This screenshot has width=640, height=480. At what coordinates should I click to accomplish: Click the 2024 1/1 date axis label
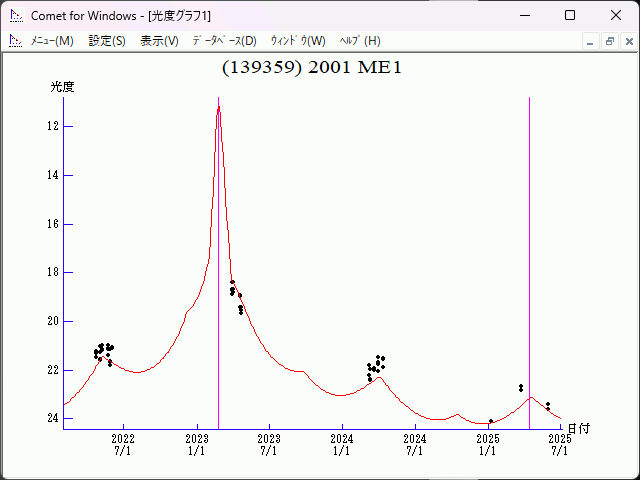coord(342,445)
